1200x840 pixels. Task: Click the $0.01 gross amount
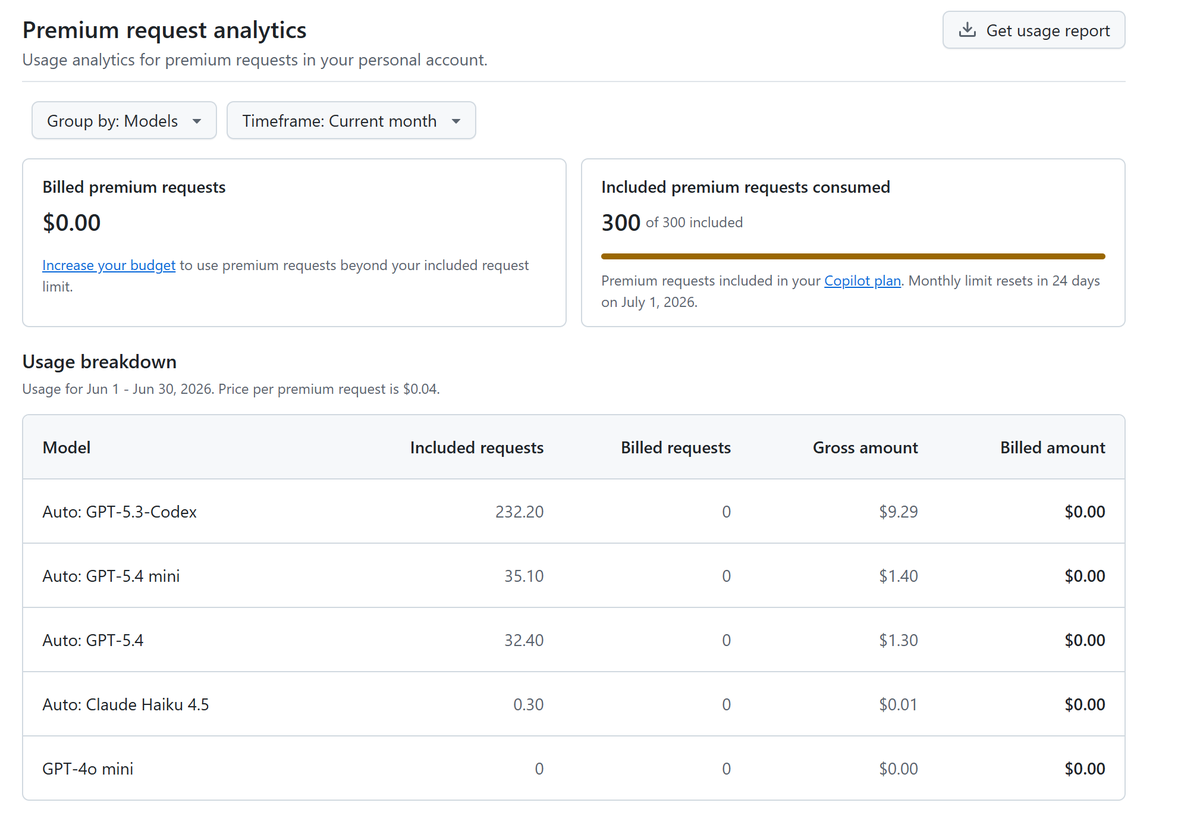(898, 704)
